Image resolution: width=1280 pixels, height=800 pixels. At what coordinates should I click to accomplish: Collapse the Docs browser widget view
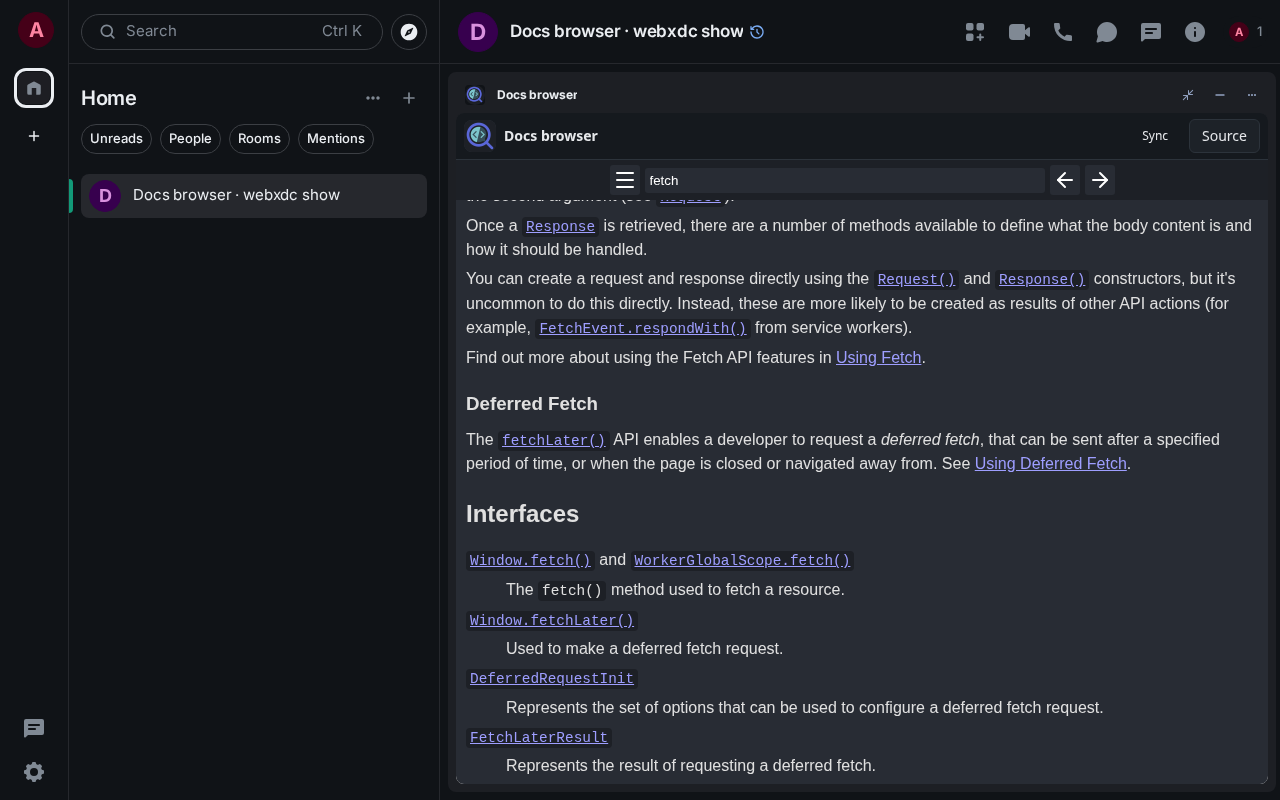pyautogui.click(x=1188, y=95)
